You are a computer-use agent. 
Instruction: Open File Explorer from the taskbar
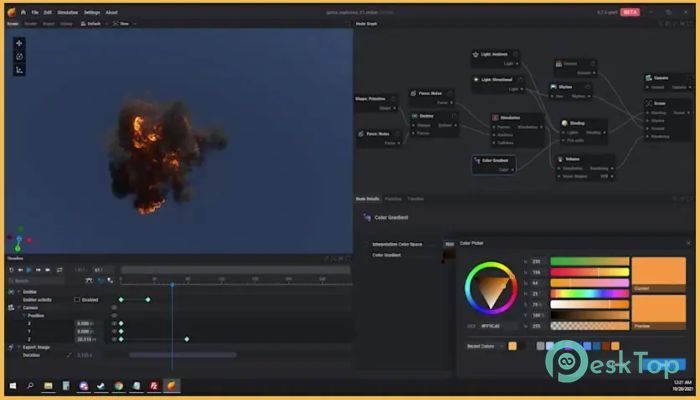tap(48, 386)
